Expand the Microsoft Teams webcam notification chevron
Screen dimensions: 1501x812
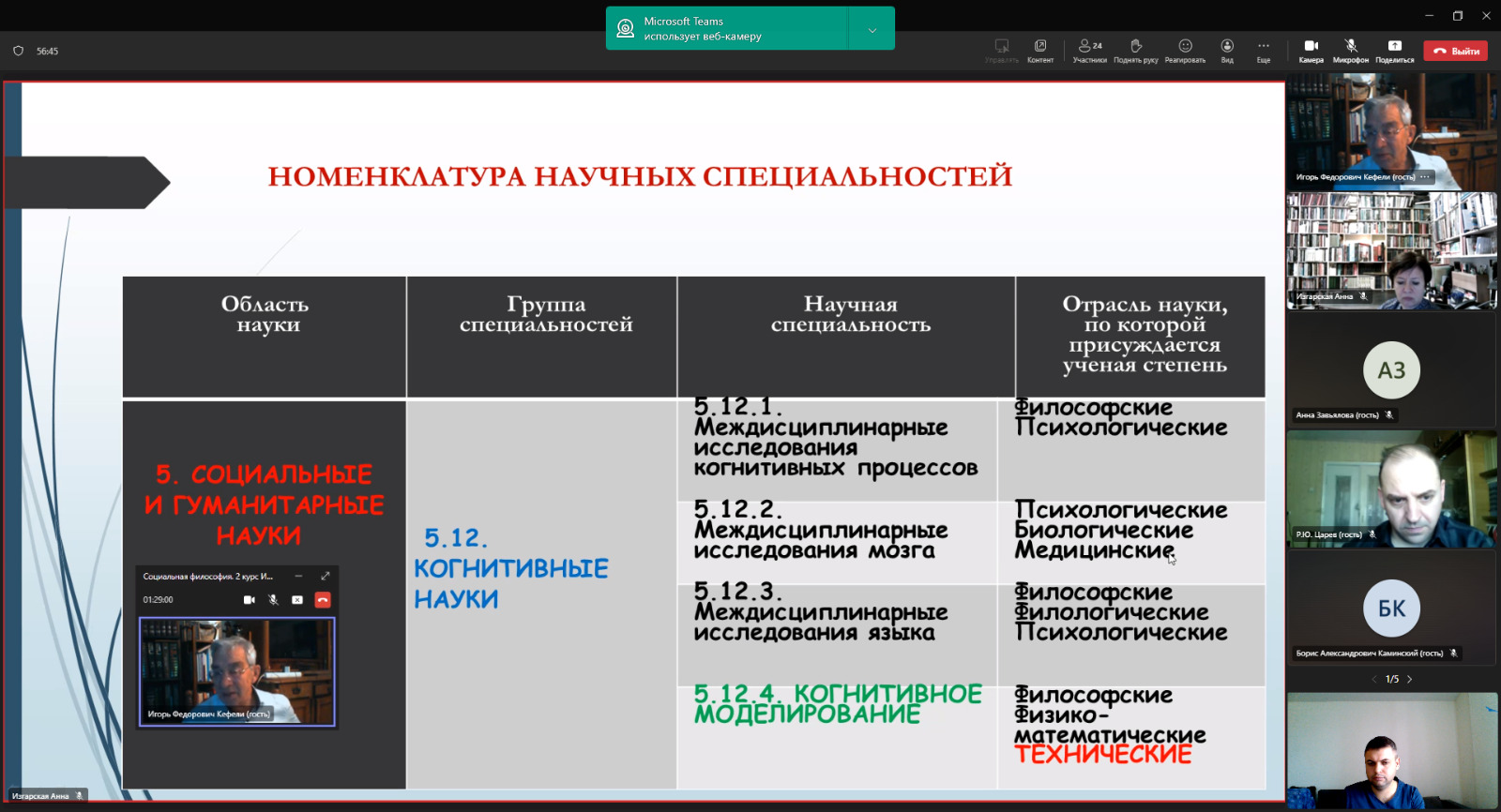872,30
